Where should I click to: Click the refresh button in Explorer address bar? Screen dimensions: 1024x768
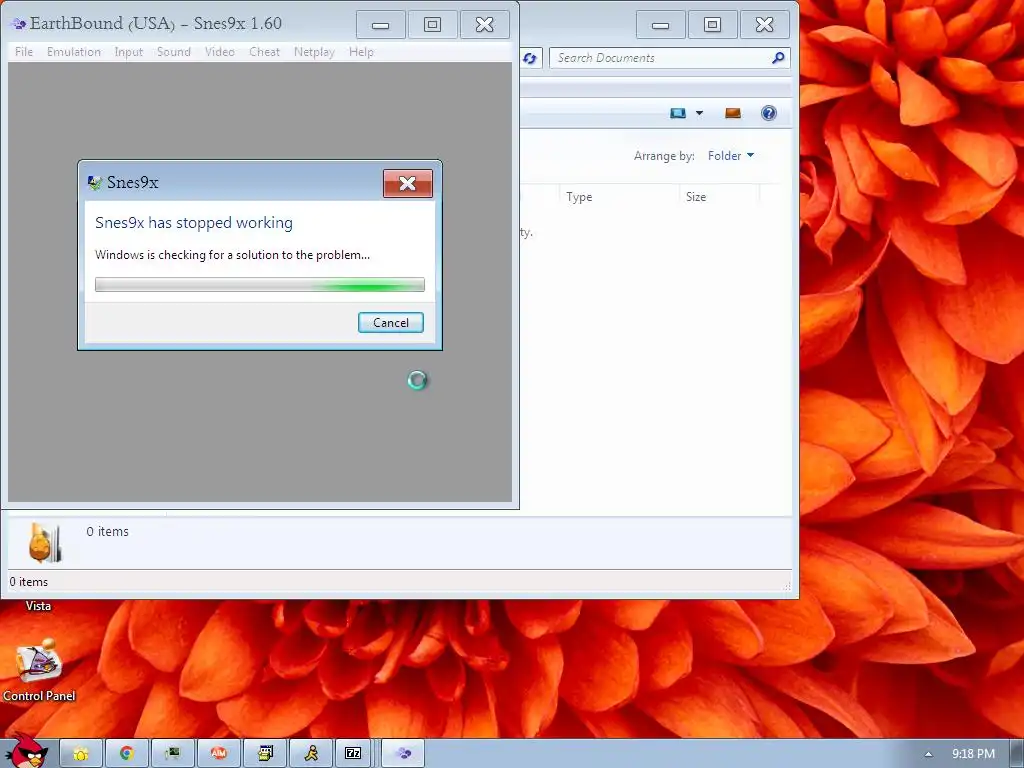530,58
